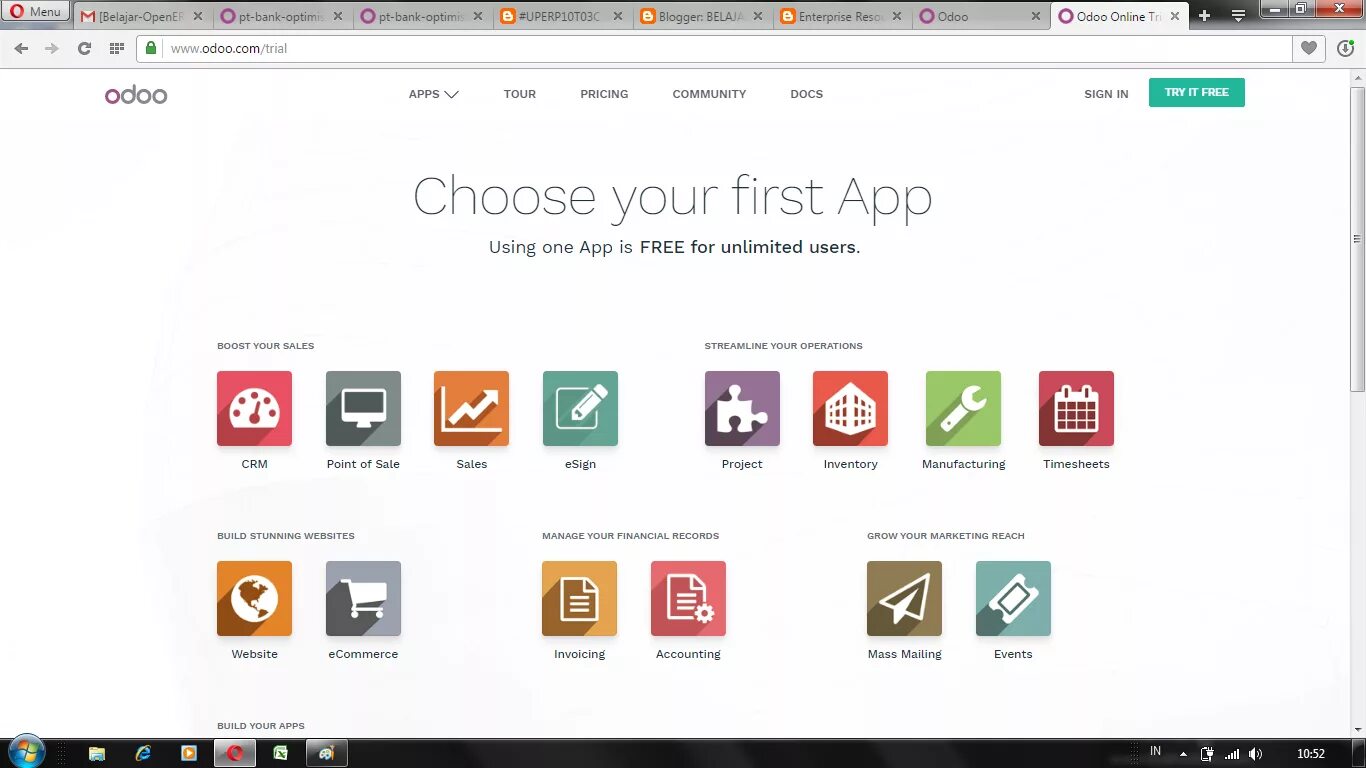Pick the Invoicing app icon
This screenshot has width=1366, height=768.
[x=580, y=599]
